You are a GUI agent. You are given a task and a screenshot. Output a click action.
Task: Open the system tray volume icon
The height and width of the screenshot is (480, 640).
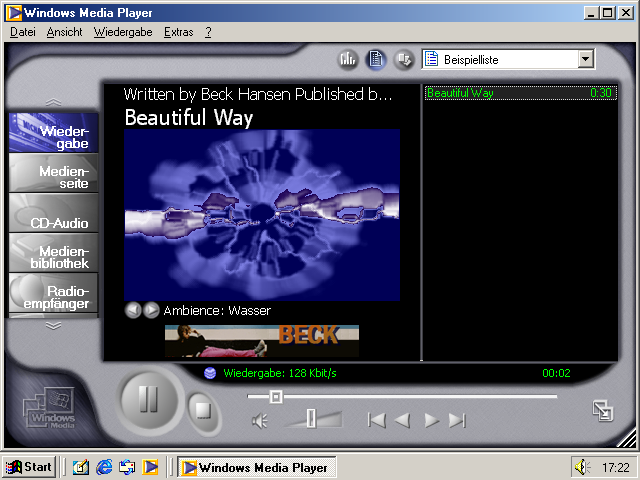pyautogui.click(x=582, y=467)
